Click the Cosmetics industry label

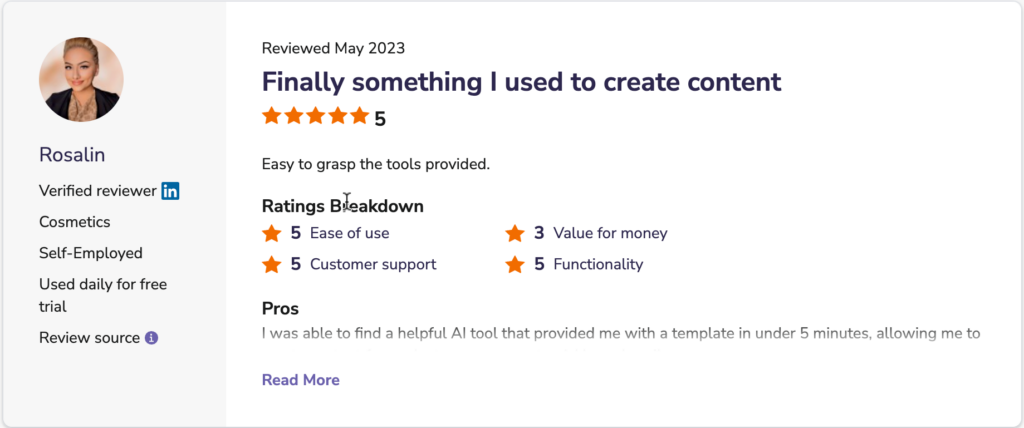74,222
